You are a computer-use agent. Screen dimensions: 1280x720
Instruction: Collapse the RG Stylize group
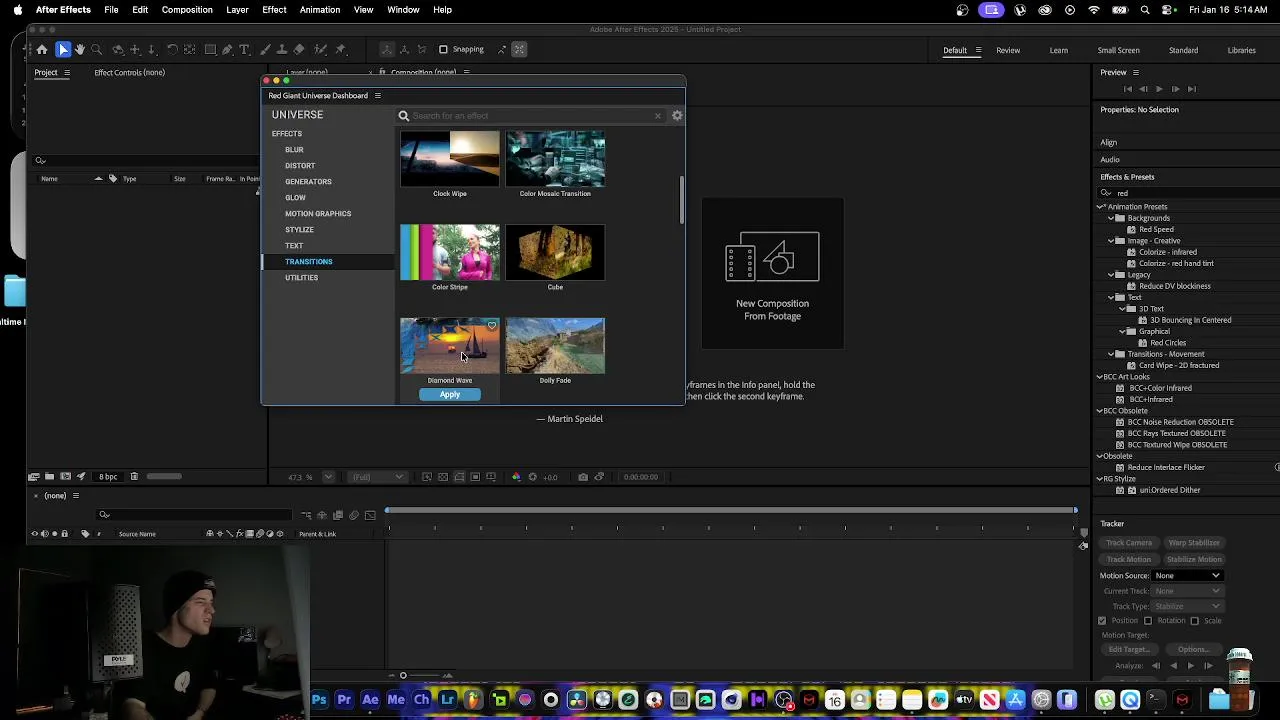coord(1101,479)
